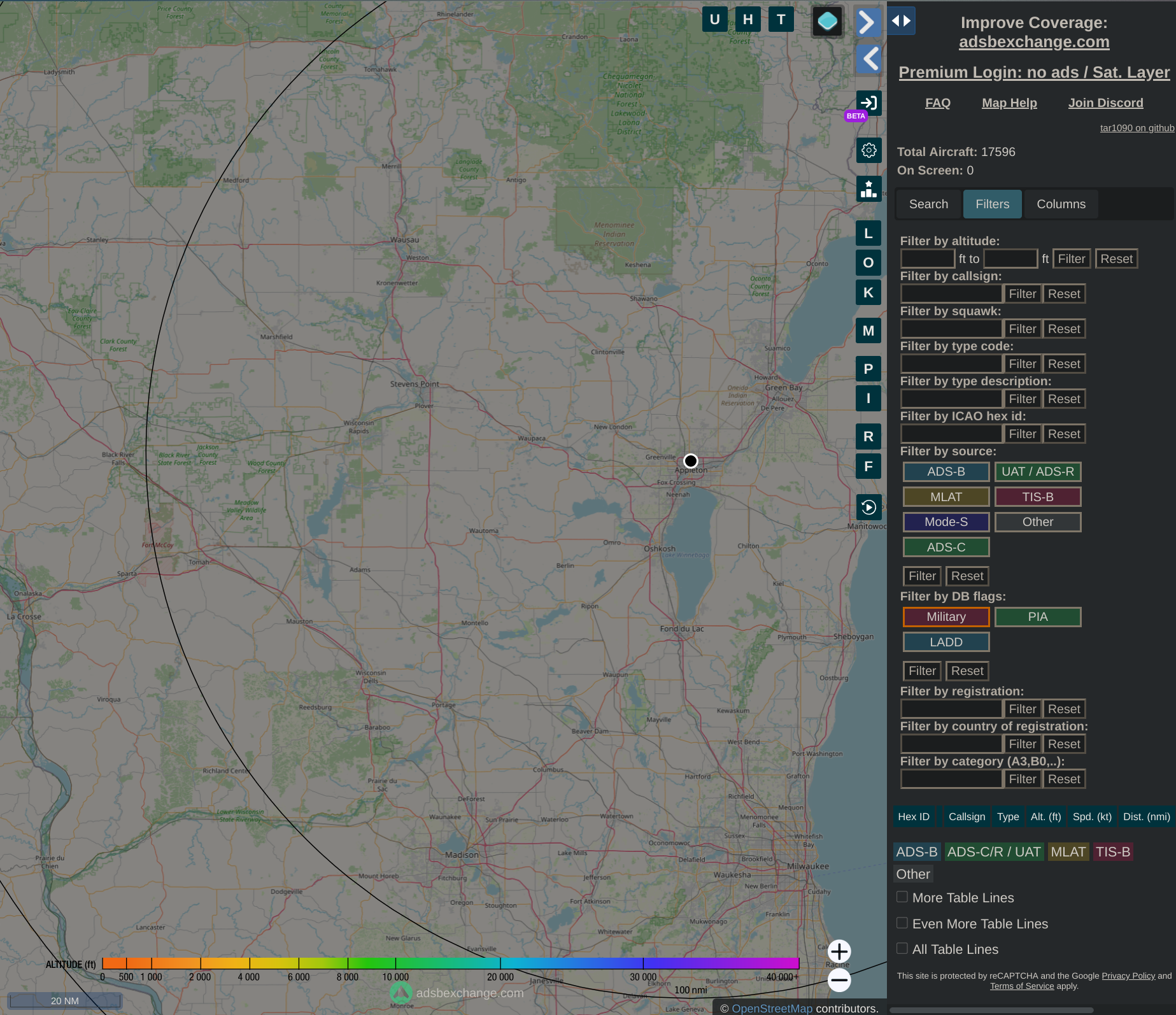This screenshot has height=1015, width=1176.
Task: Zoom in with the plus button
Action: click(x=839, y=951)
